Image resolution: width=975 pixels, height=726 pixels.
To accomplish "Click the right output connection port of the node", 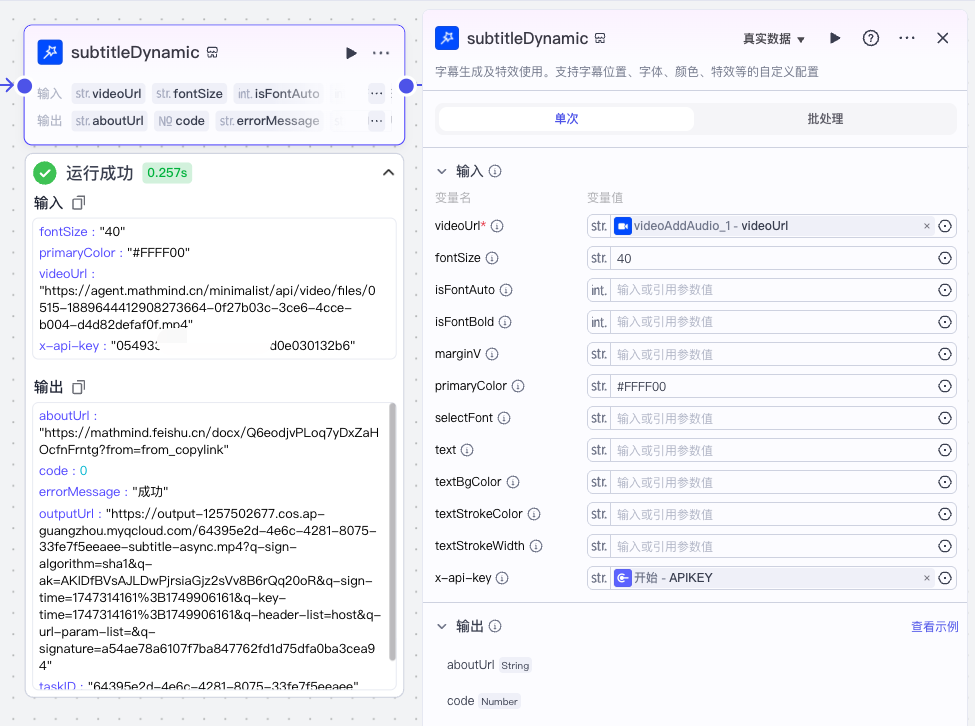I will pyautogui.click(x=406, y=86).
